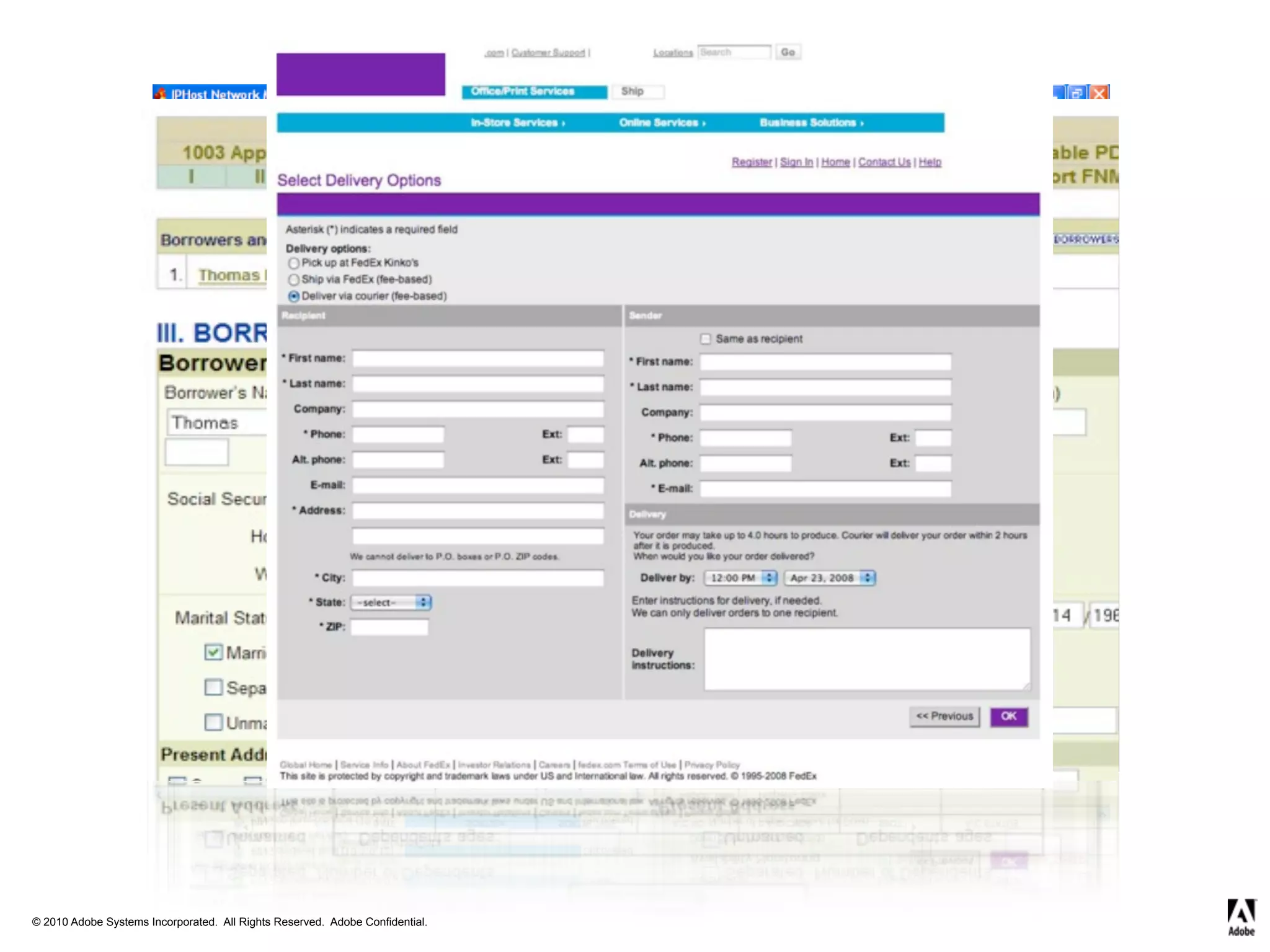The height and width of the screenshot is (952, 1270).
Task: Click the Previous button
Action: [944, 717]
